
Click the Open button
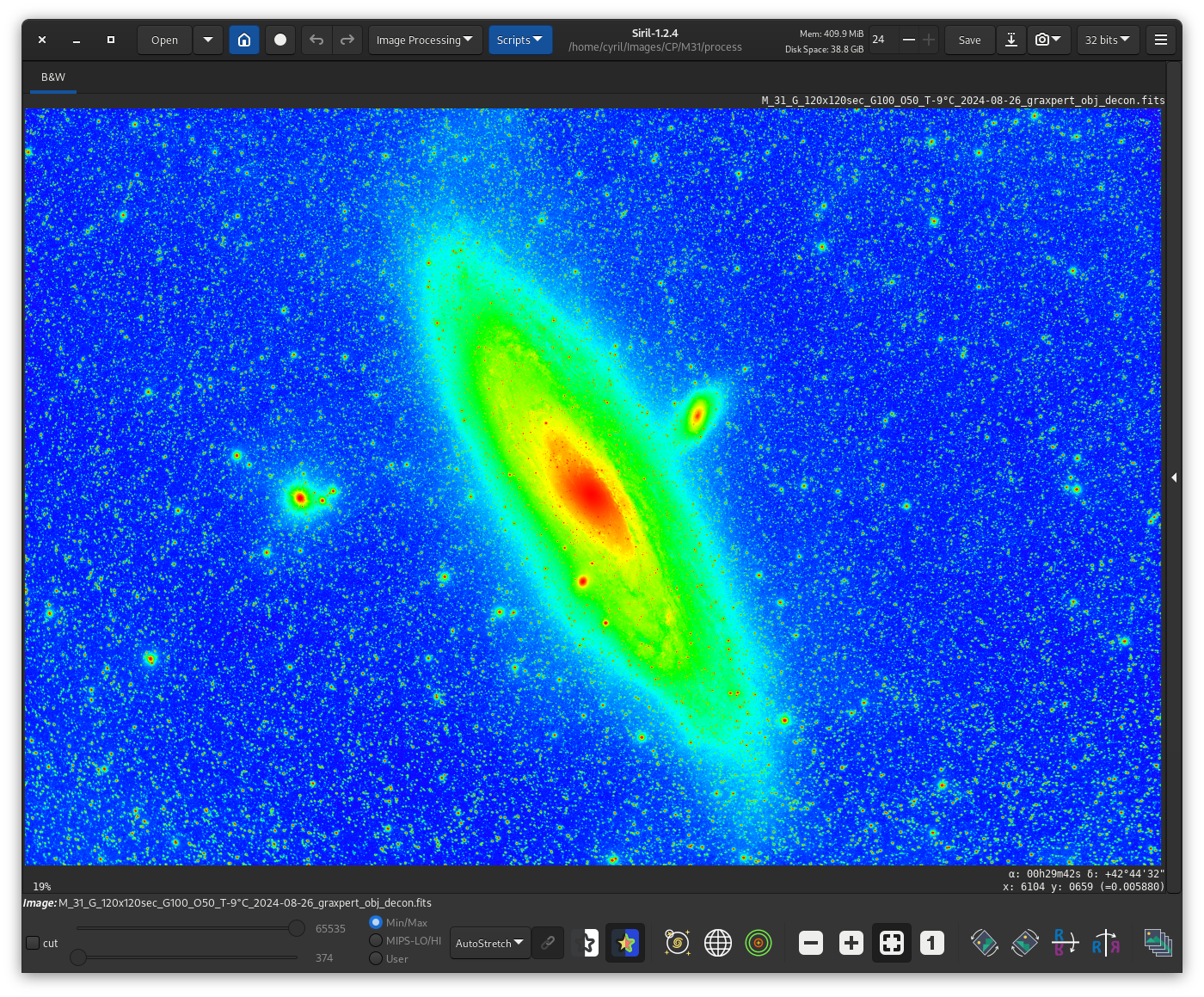click(x=164, y=40)
